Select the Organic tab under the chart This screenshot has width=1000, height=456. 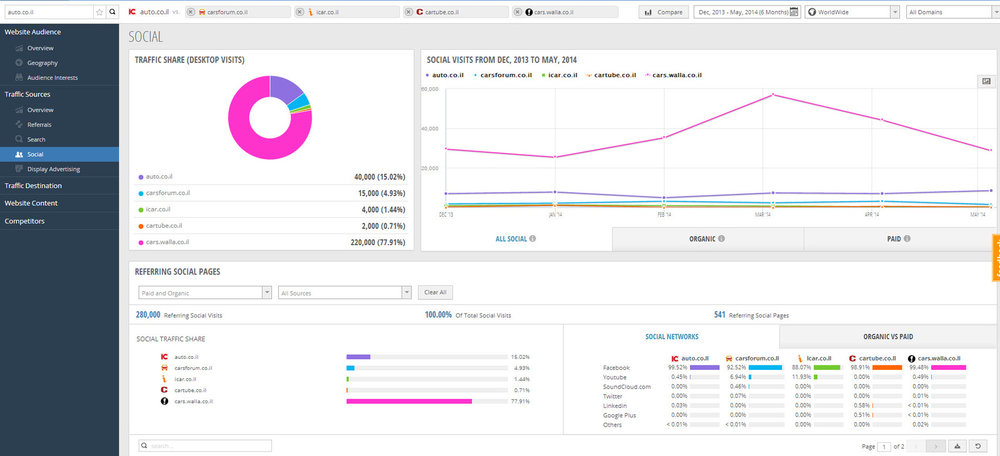[x=707, y=239]
